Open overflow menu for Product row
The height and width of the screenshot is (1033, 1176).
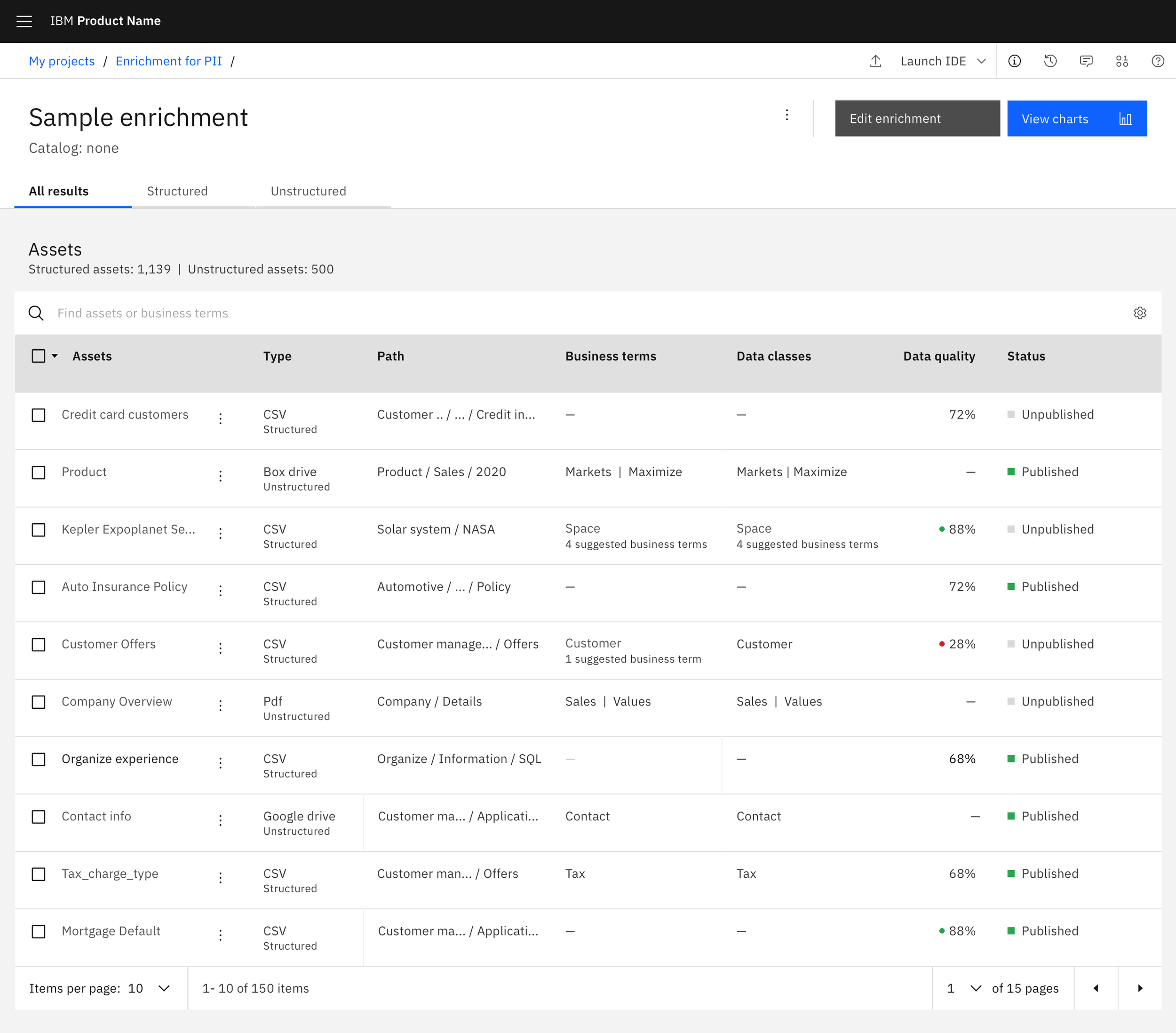pyautogui.click(x=220, y=476)
